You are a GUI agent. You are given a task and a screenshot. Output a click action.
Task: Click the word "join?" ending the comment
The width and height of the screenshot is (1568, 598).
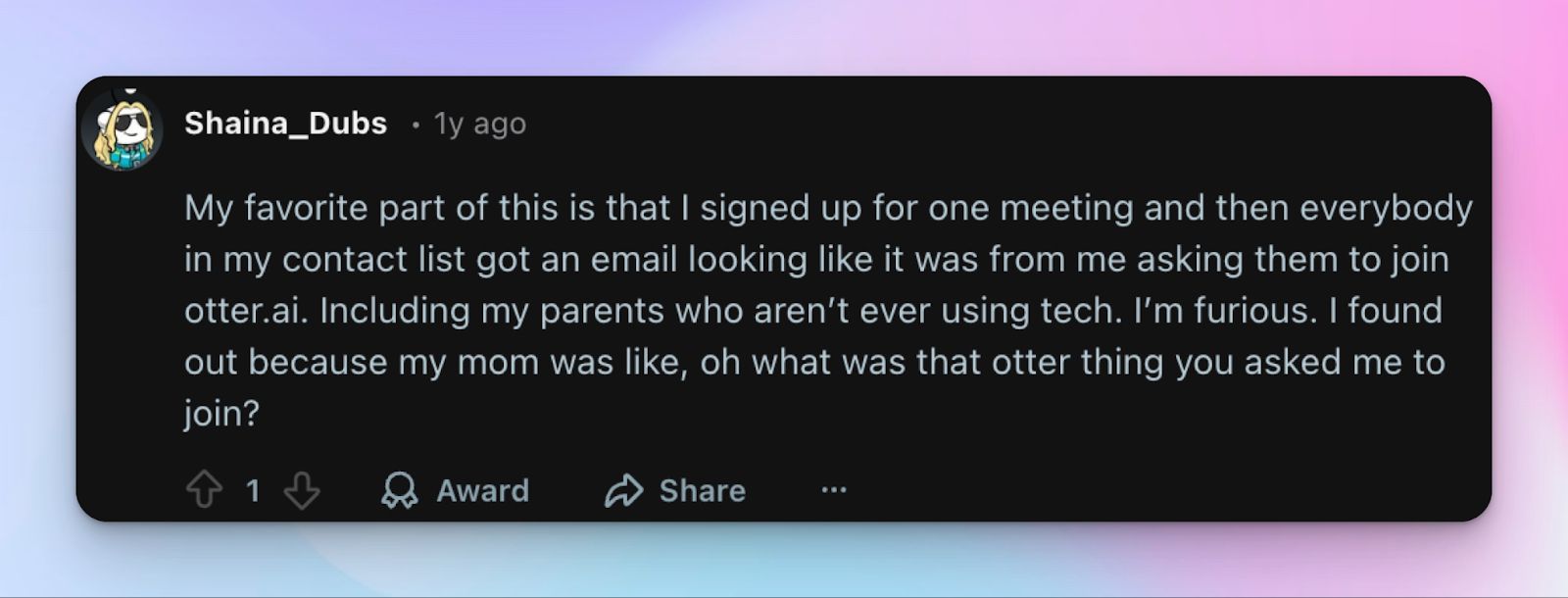tap(221, 413)
